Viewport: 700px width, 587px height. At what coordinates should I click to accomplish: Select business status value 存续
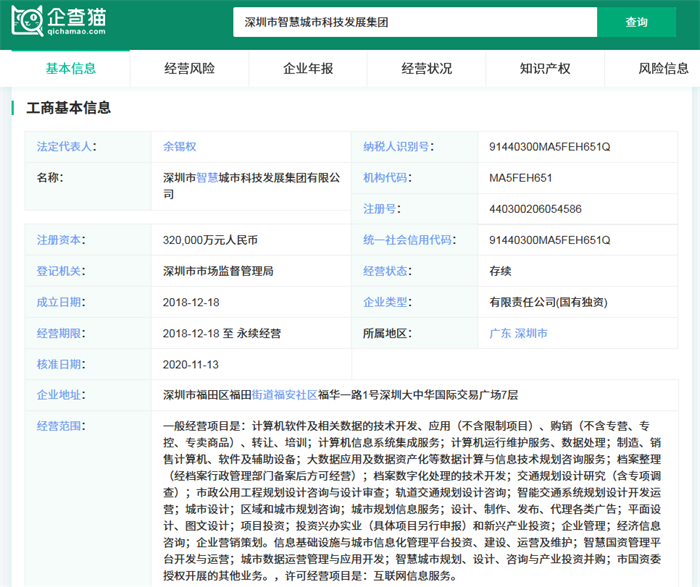(500, 271)
